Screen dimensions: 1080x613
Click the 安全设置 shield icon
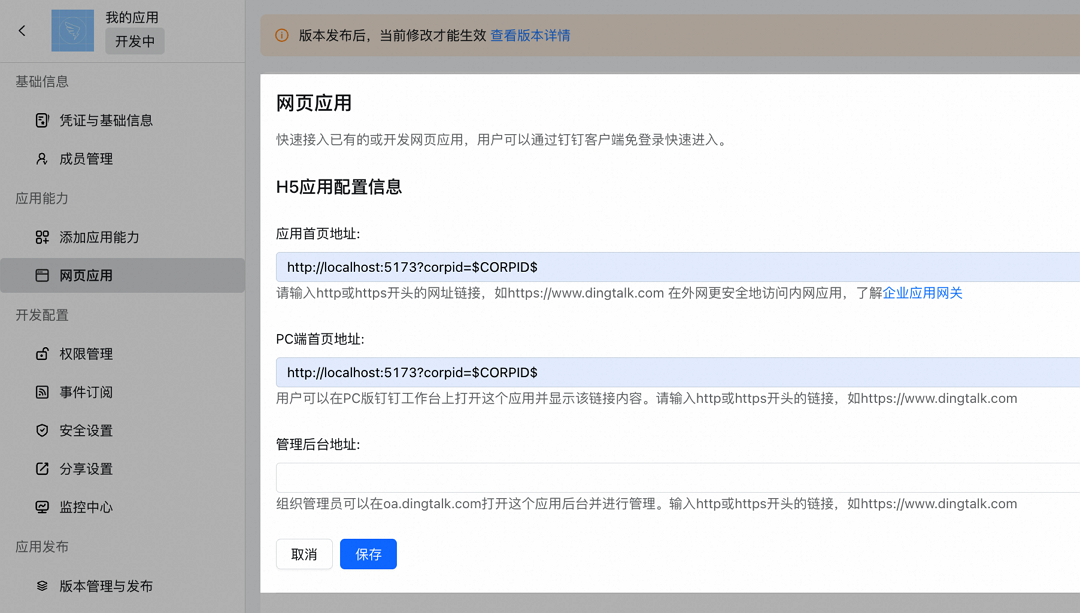[42, 430]
